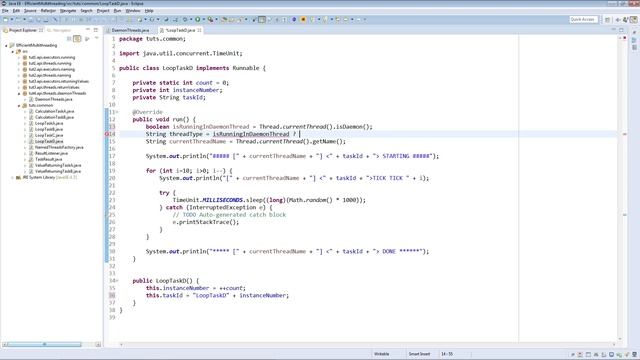640x360 pixels.
Task: Open the Navigate menu
Action: pos(68,11)
